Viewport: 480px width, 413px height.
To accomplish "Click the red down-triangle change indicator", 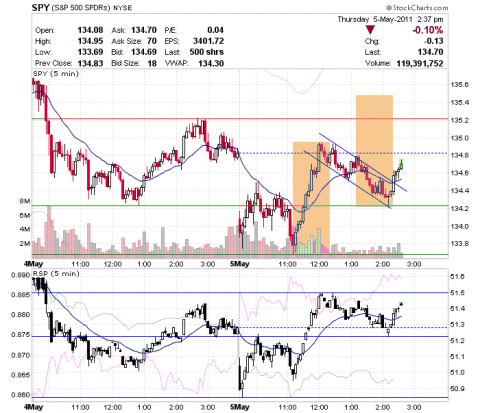I will click(370, 30).
